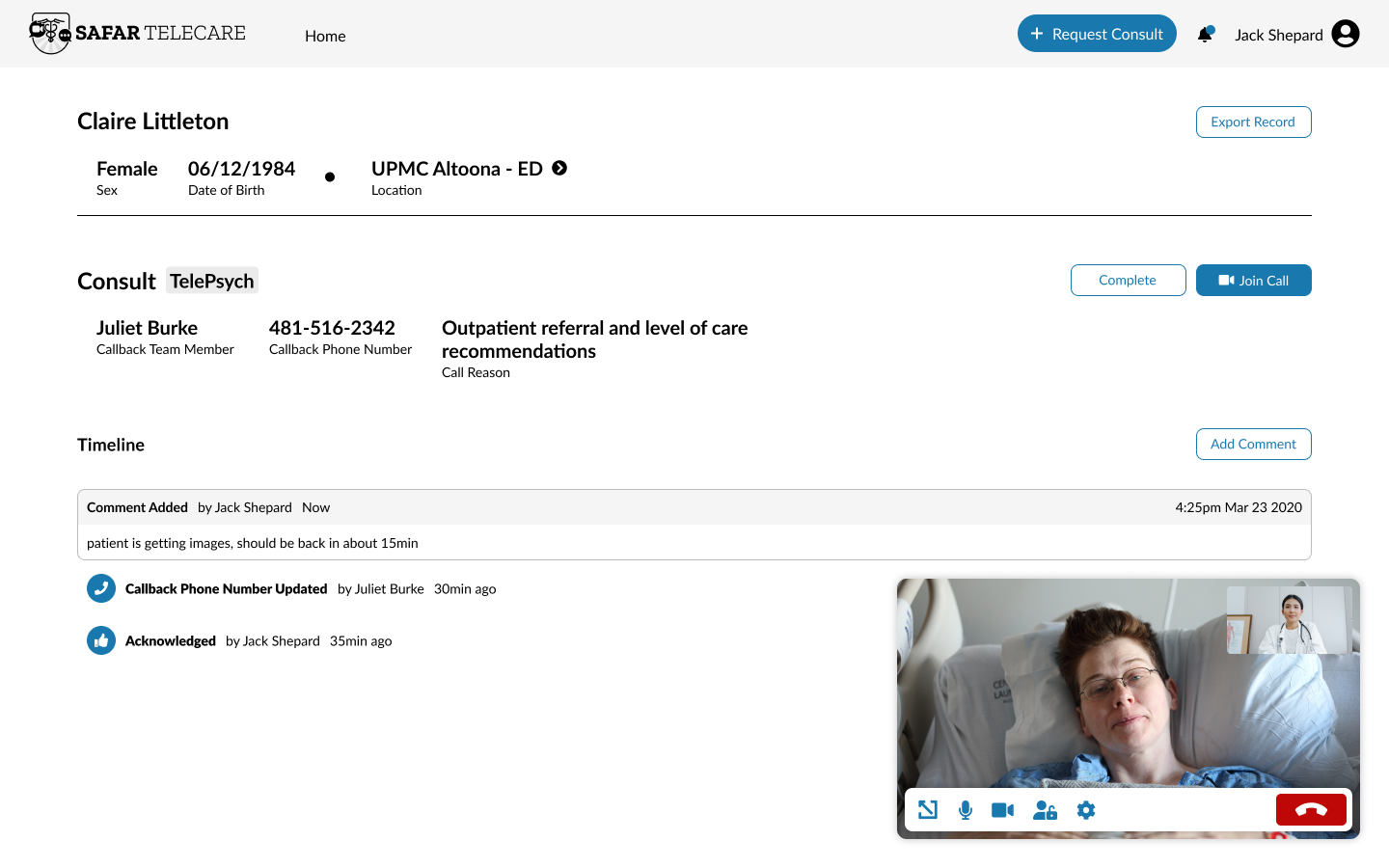Open the TelePsych consult type label
The image size is (1389, 868).
coord(211,280)
